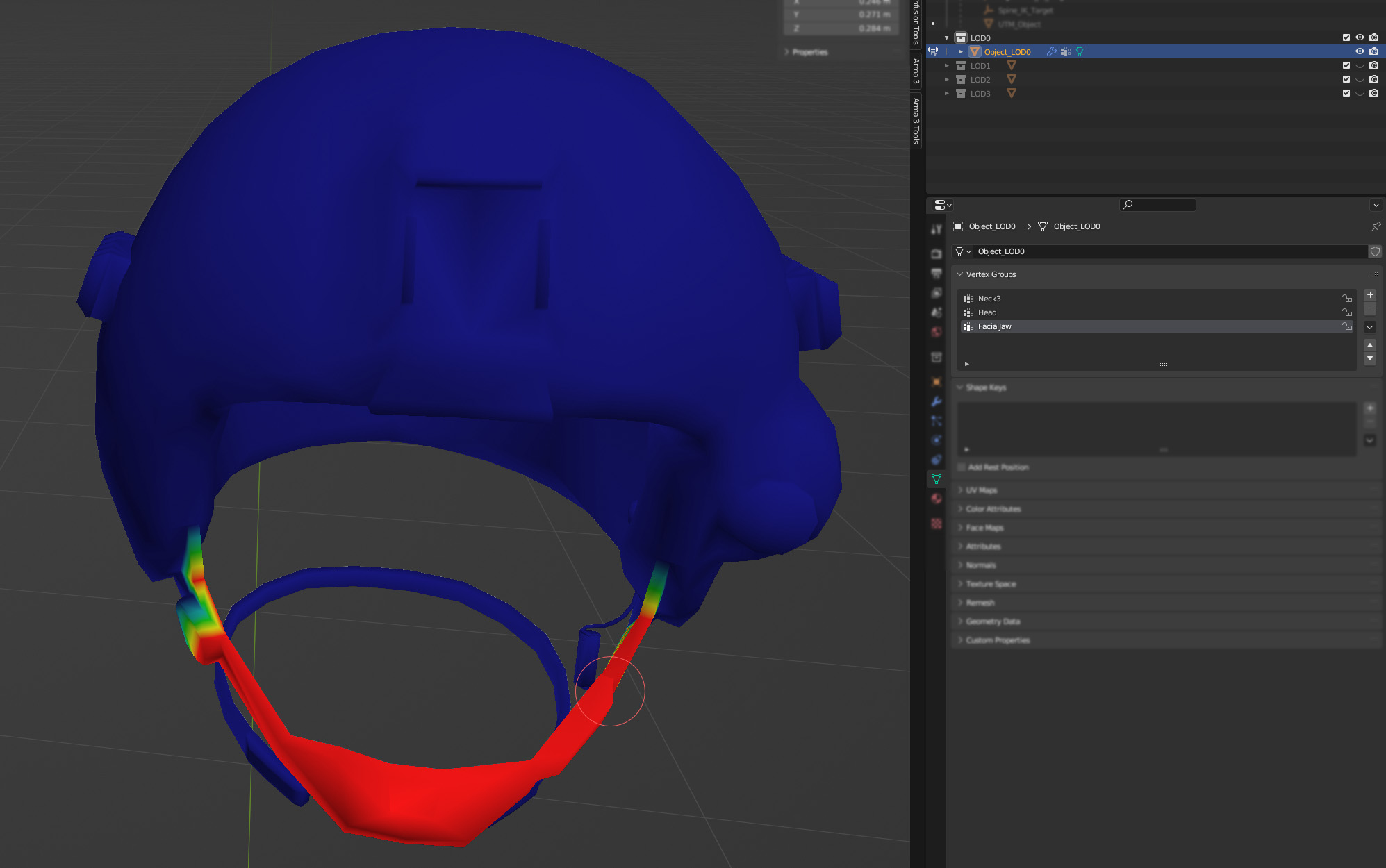
Task: Collapse the Vertex Groups panel
Action: 960,274
